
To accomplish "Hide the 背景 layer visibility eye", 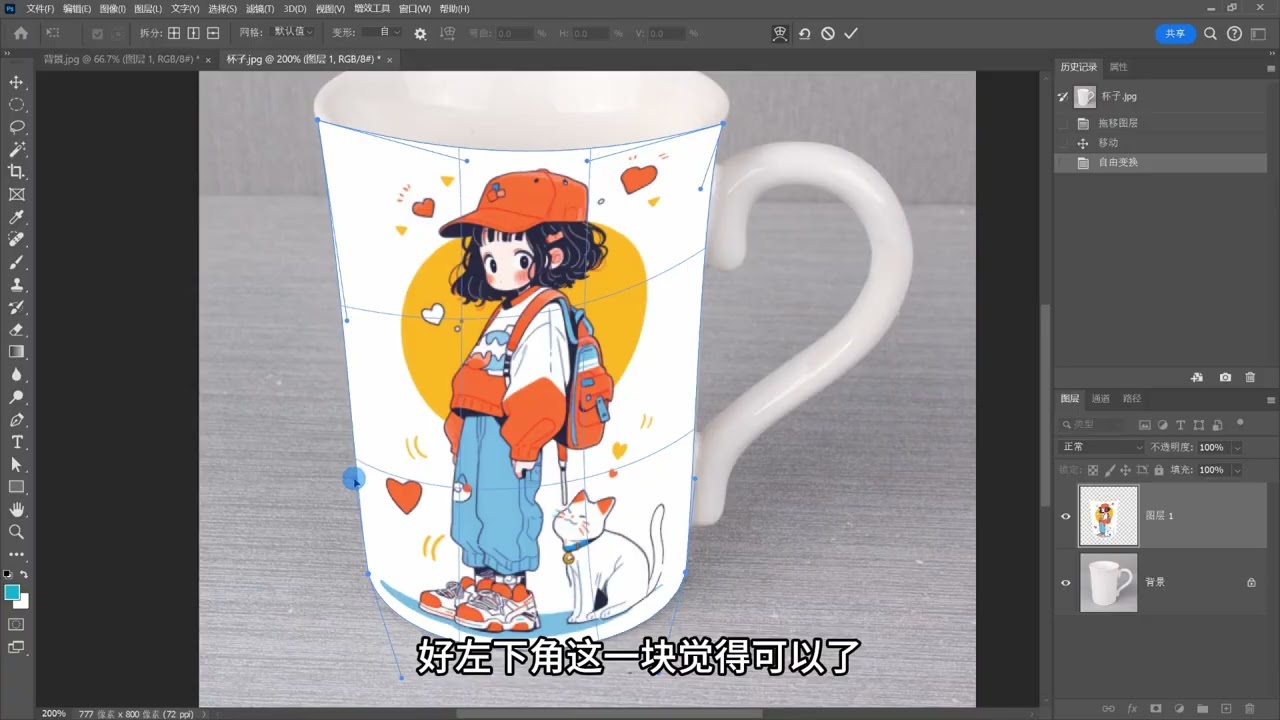I will click(x=1065, y=582).
